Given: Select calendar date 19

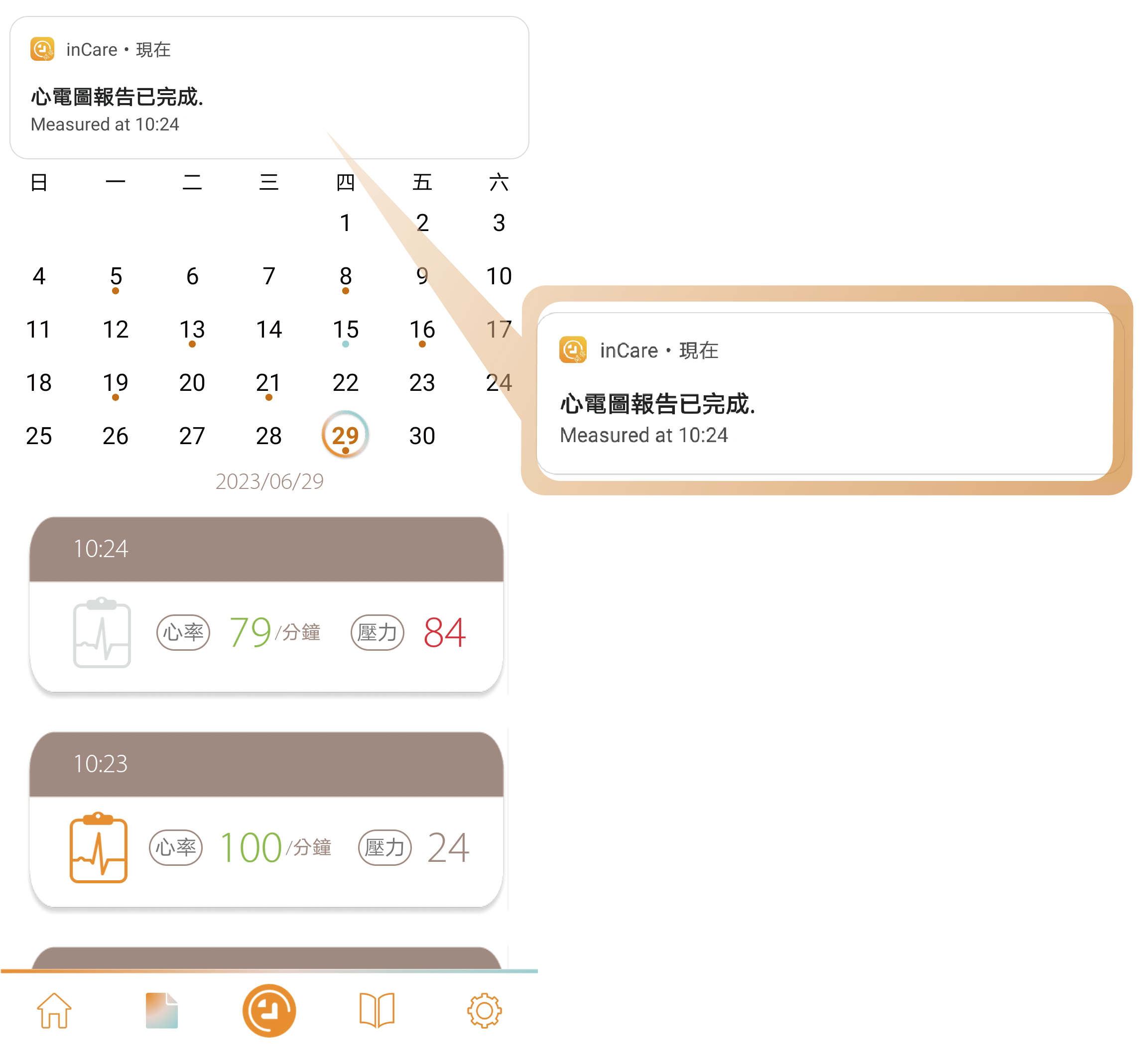Looking at the screenshot, I should 116,383.
